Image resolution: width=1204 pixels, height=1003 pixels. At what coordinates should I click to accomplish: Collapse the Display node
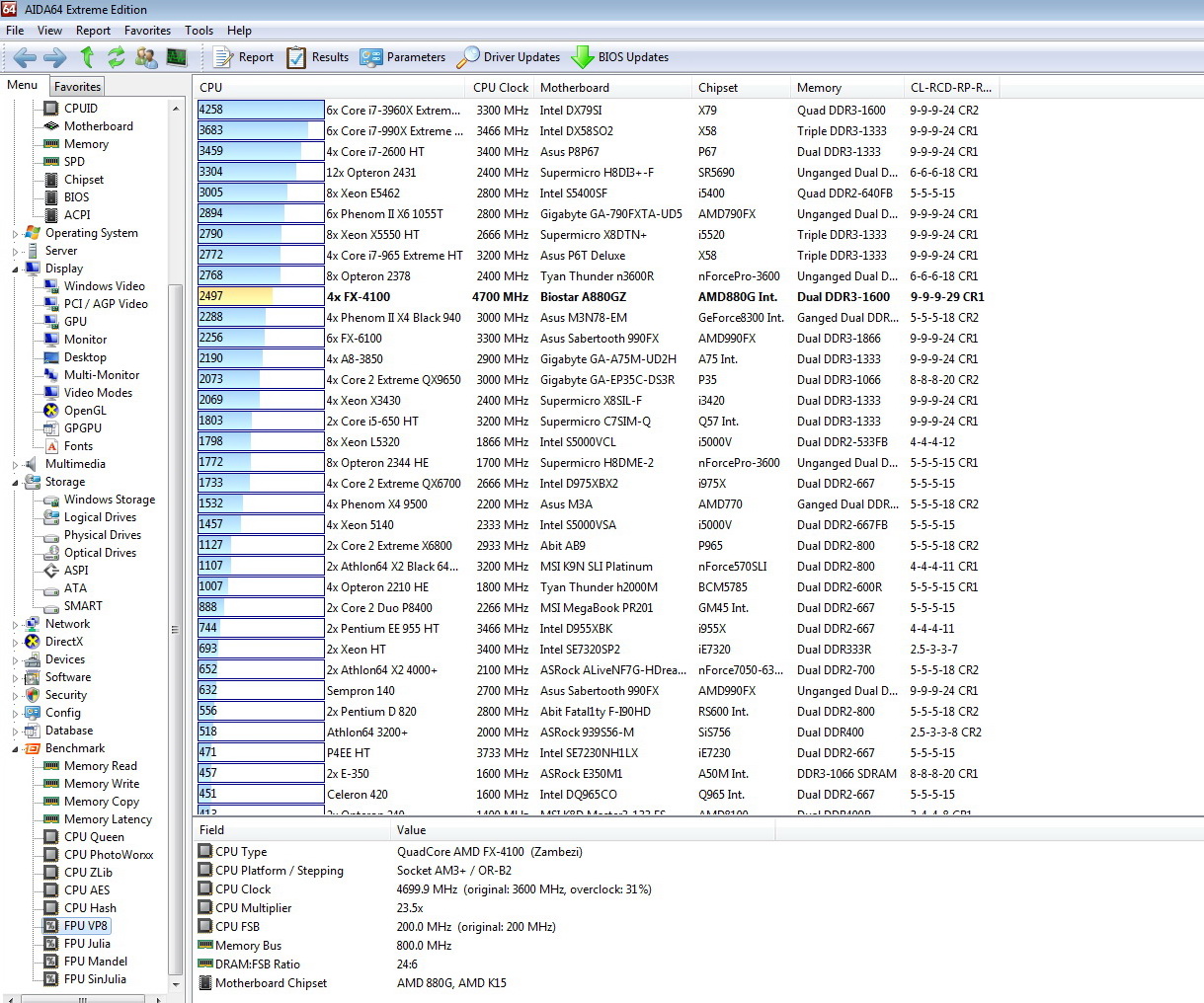click(x=15, y=269)
